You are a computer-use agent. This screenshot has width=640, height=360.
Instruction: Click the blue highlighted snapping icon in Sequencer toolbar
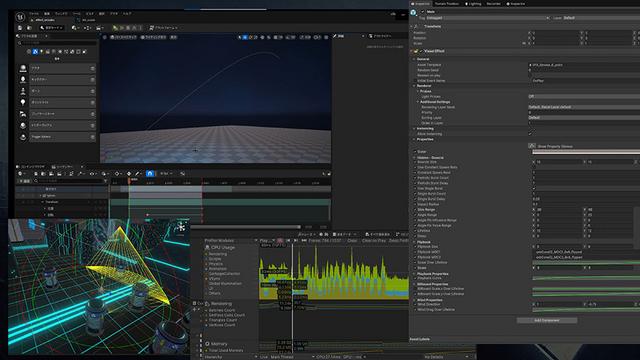(150, 173)
